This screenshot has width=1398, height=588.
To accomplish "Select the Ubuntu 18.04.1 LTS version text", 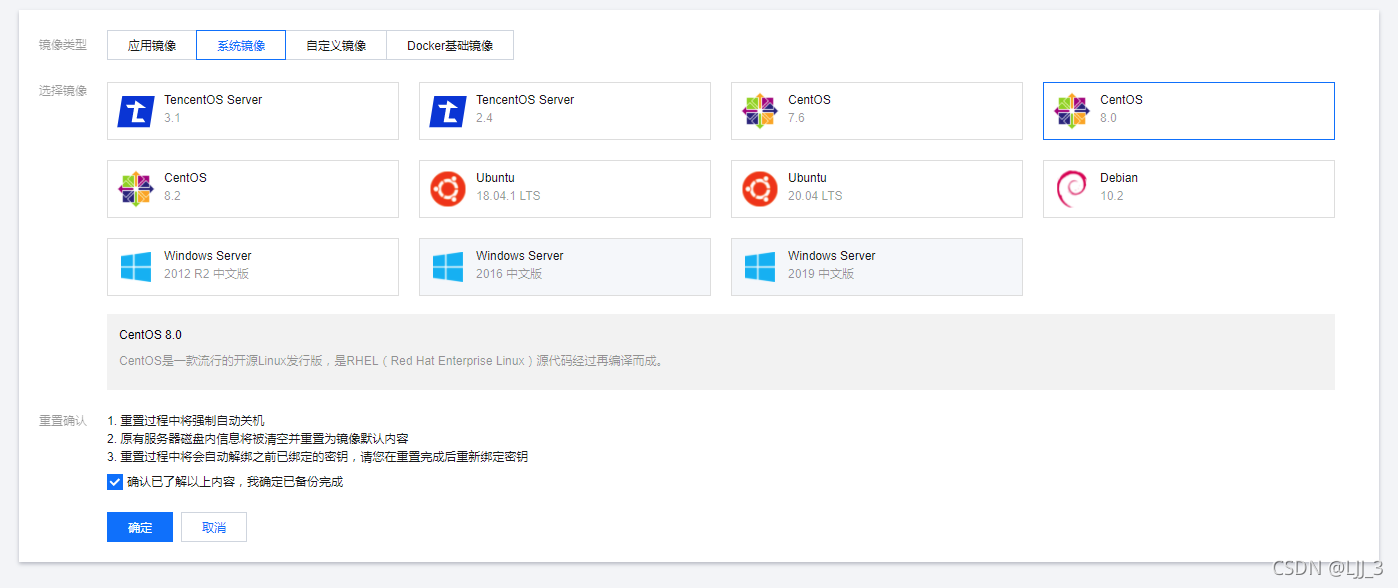I will (508, 196).
